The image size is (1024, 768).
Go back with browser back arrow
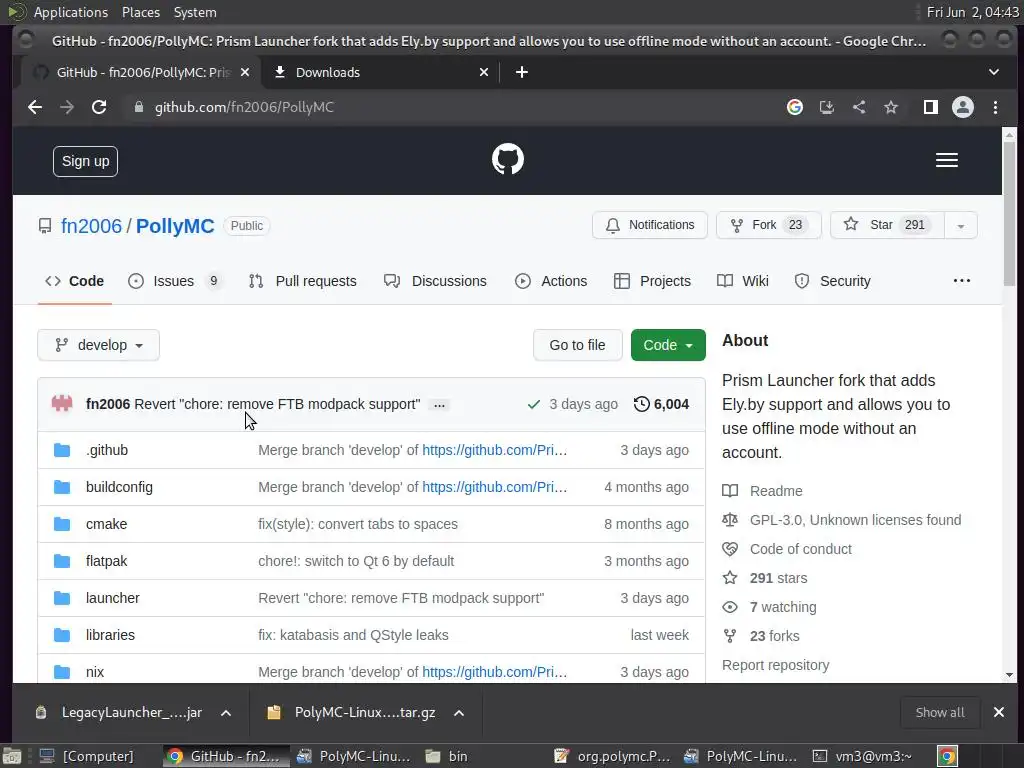(x=35, y=107)
